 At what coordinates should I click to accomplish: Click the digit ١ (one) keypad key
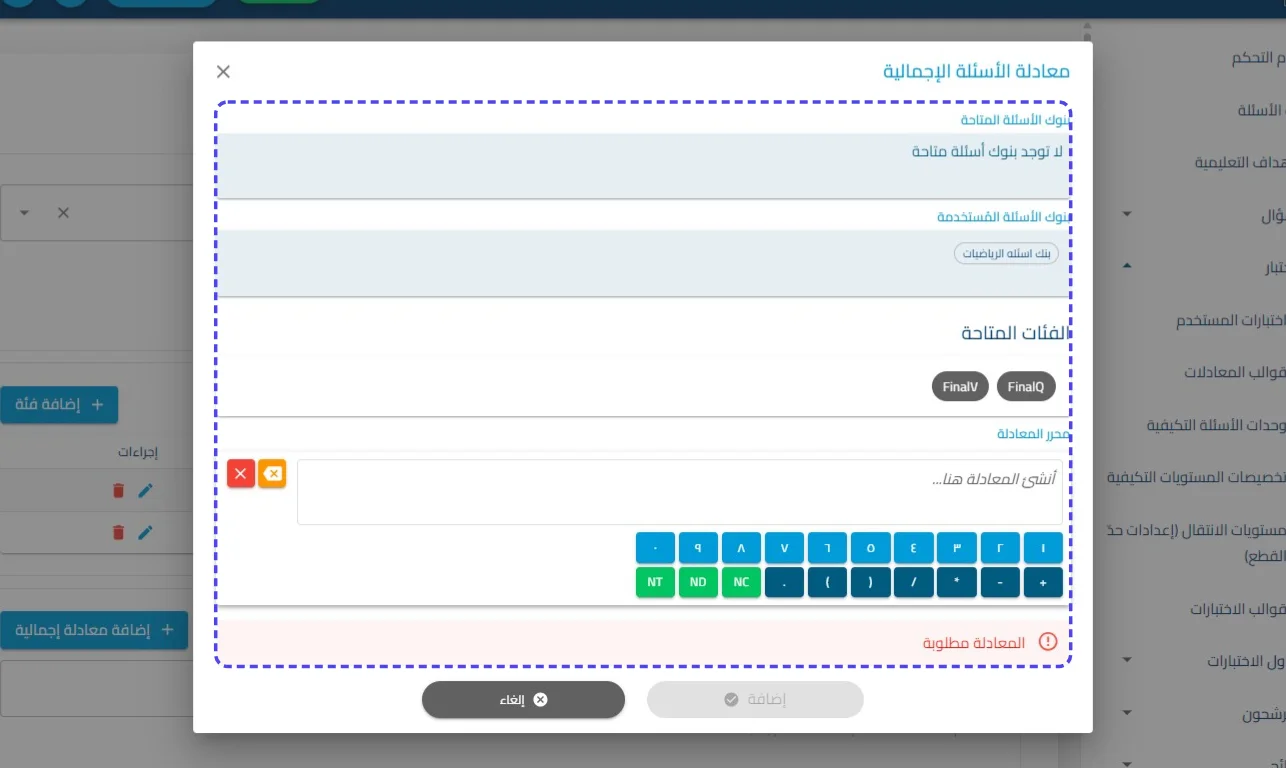pos(1043,547)
